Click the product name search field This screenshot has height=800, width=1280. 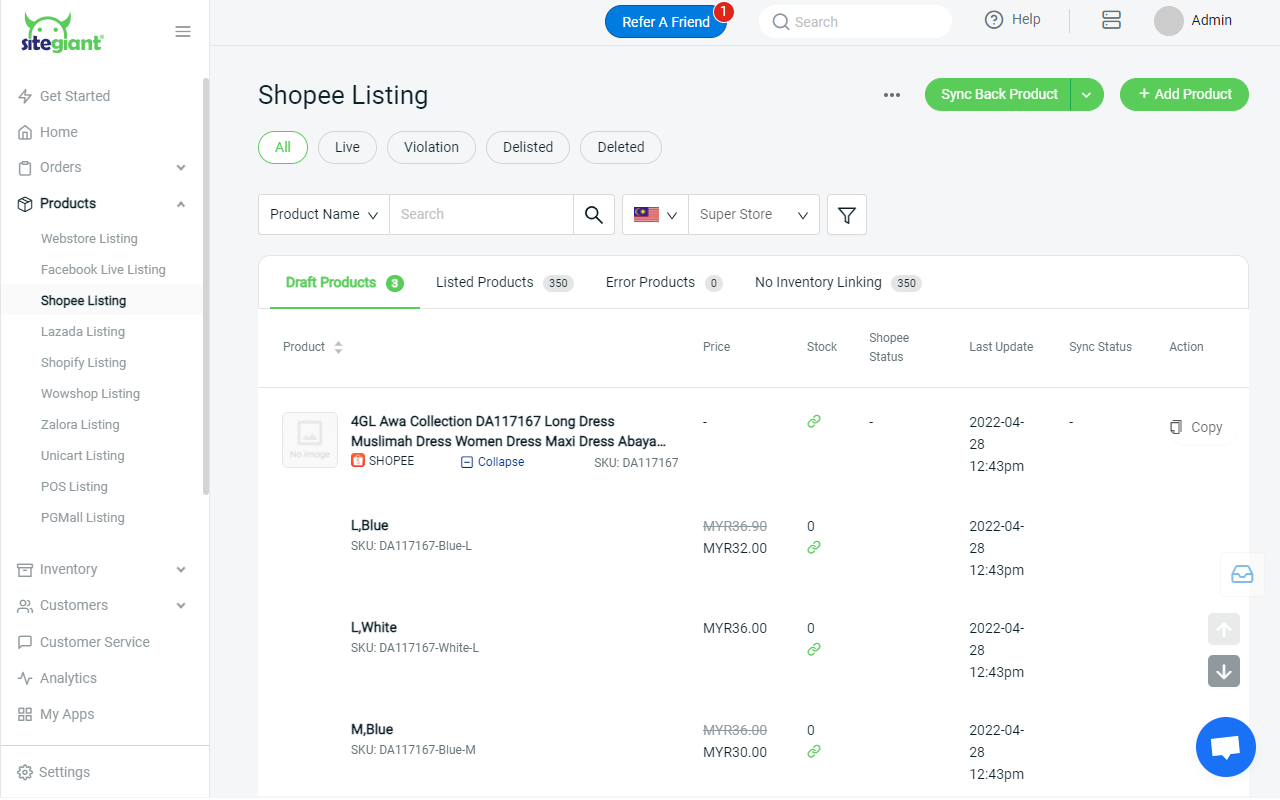point(481,214)
